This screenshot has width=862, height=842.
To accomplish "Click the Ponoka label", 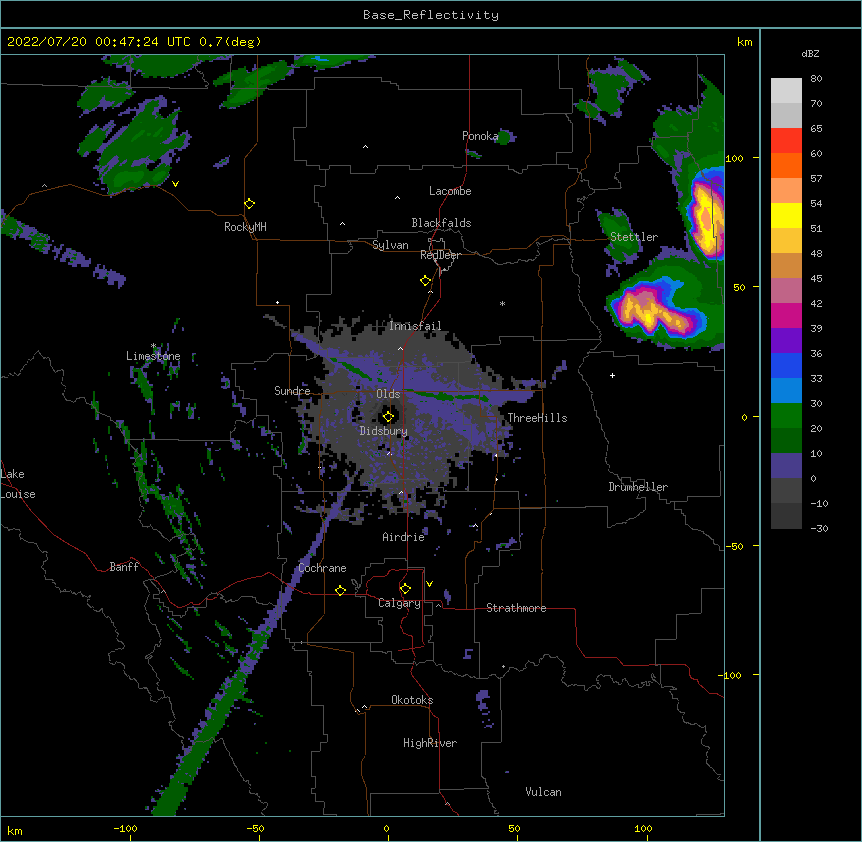I will coord(480,136).
